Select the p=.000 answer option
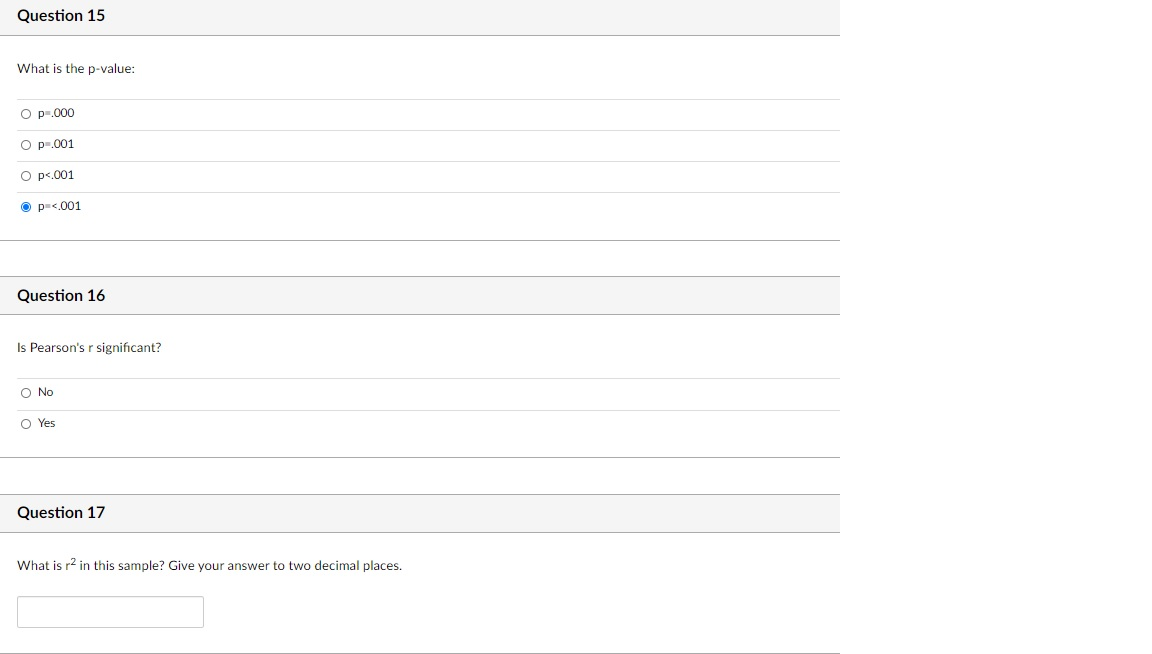The width and height of the screenshot is (1152, 654). coord(26,113)
